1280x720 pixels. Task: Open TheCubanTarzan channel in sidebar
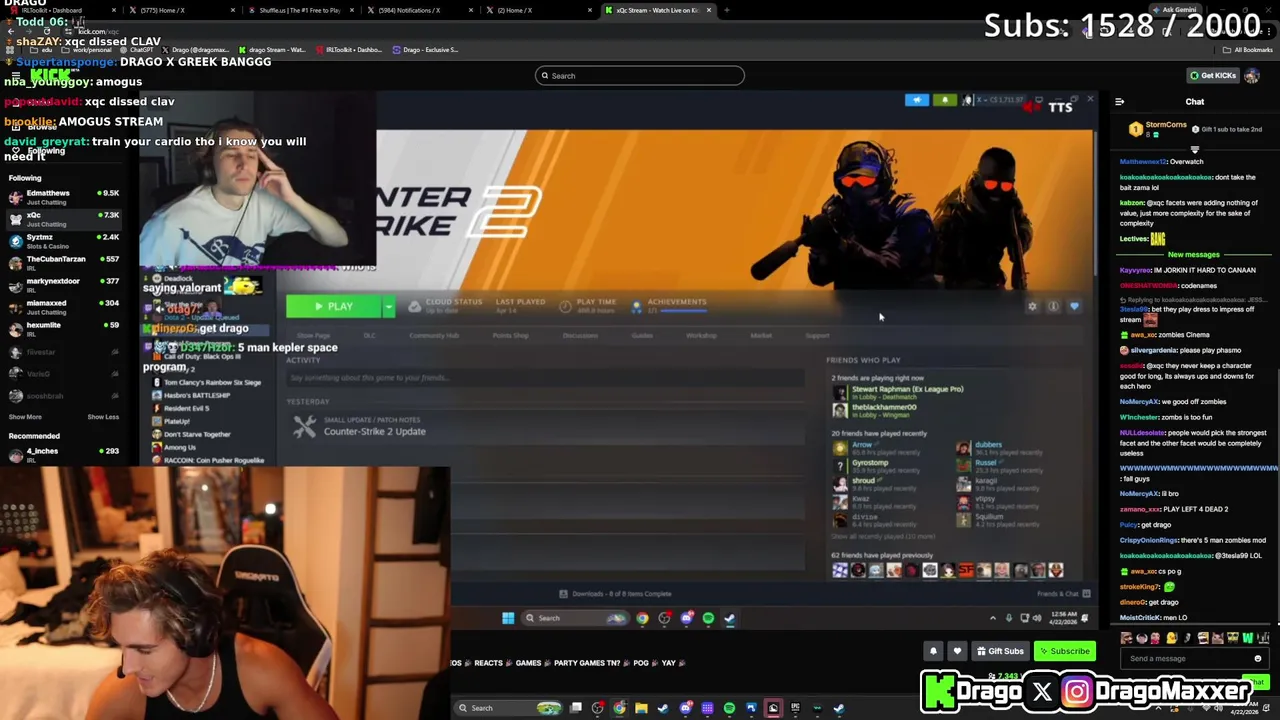(62, 263)
